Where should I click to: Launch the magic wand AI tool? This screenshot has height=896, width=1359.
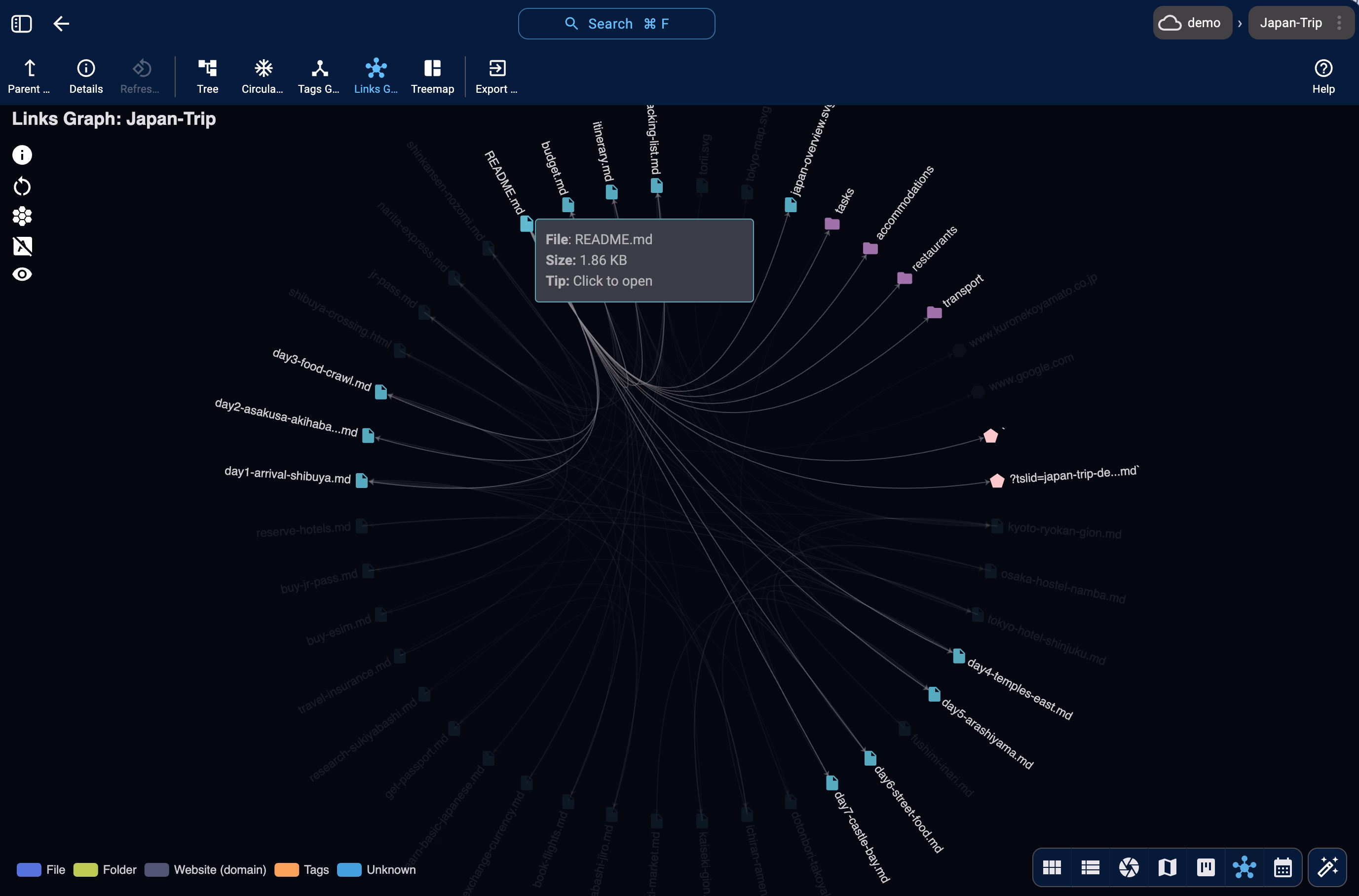(1328, 867)
